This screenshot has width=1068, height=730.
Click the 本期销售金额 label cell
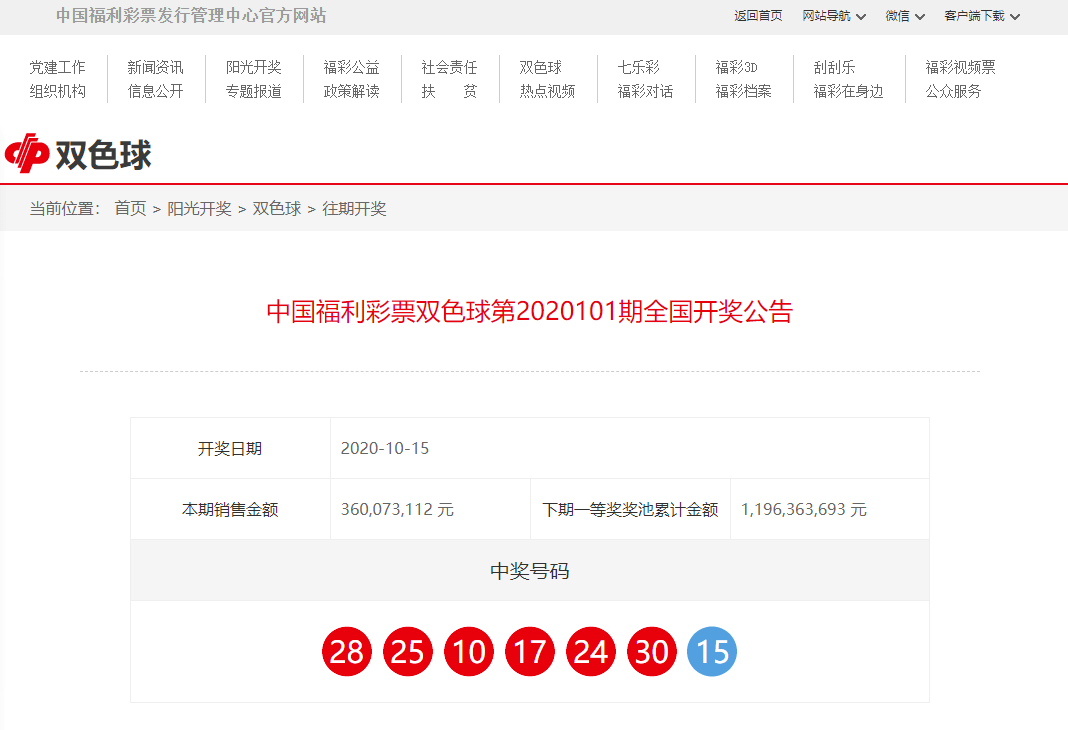click(x=230, y=509)
